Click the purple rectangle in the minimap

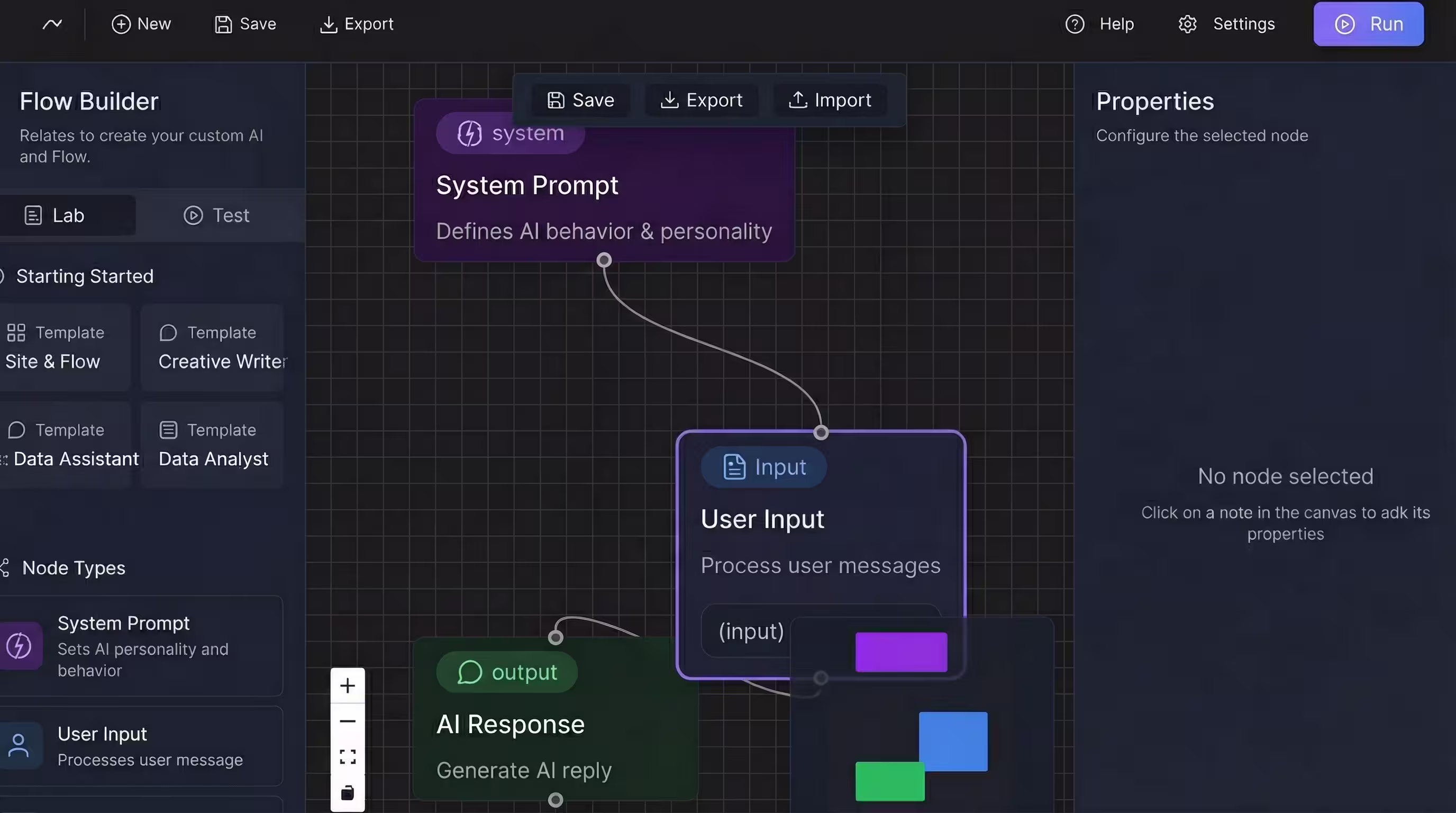point(901,652)
